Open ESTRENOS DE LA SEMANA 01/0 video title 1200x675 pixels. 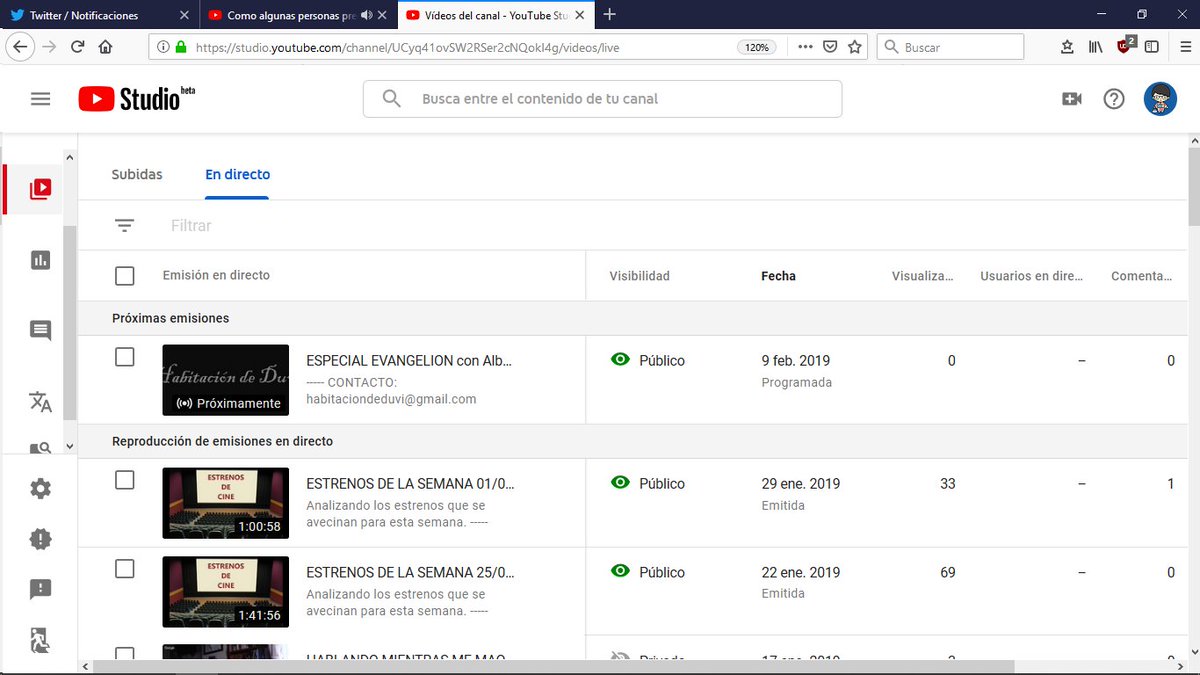pos(410,483)
